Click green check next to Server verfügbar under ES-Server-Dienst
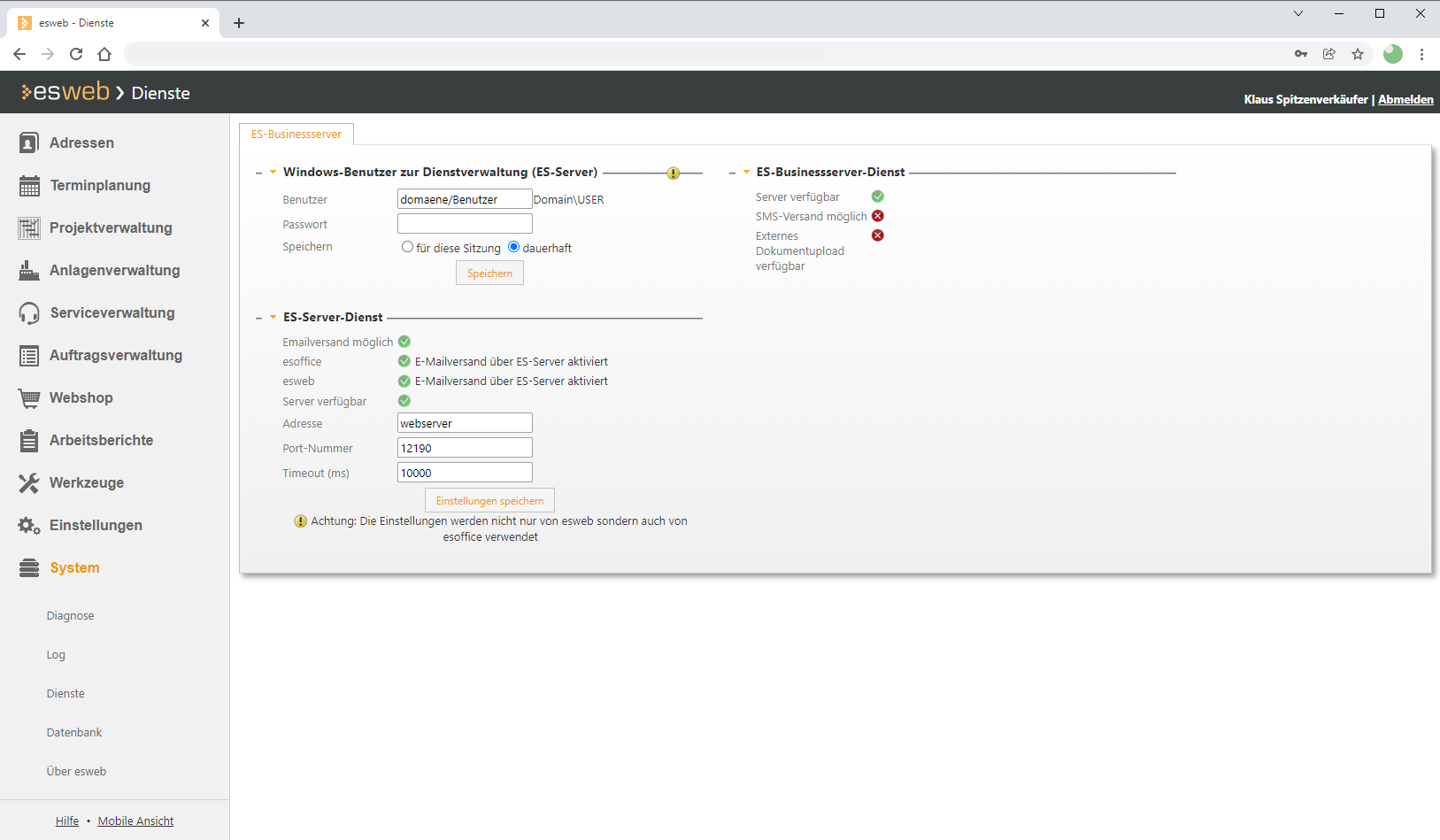 (404, 401)
